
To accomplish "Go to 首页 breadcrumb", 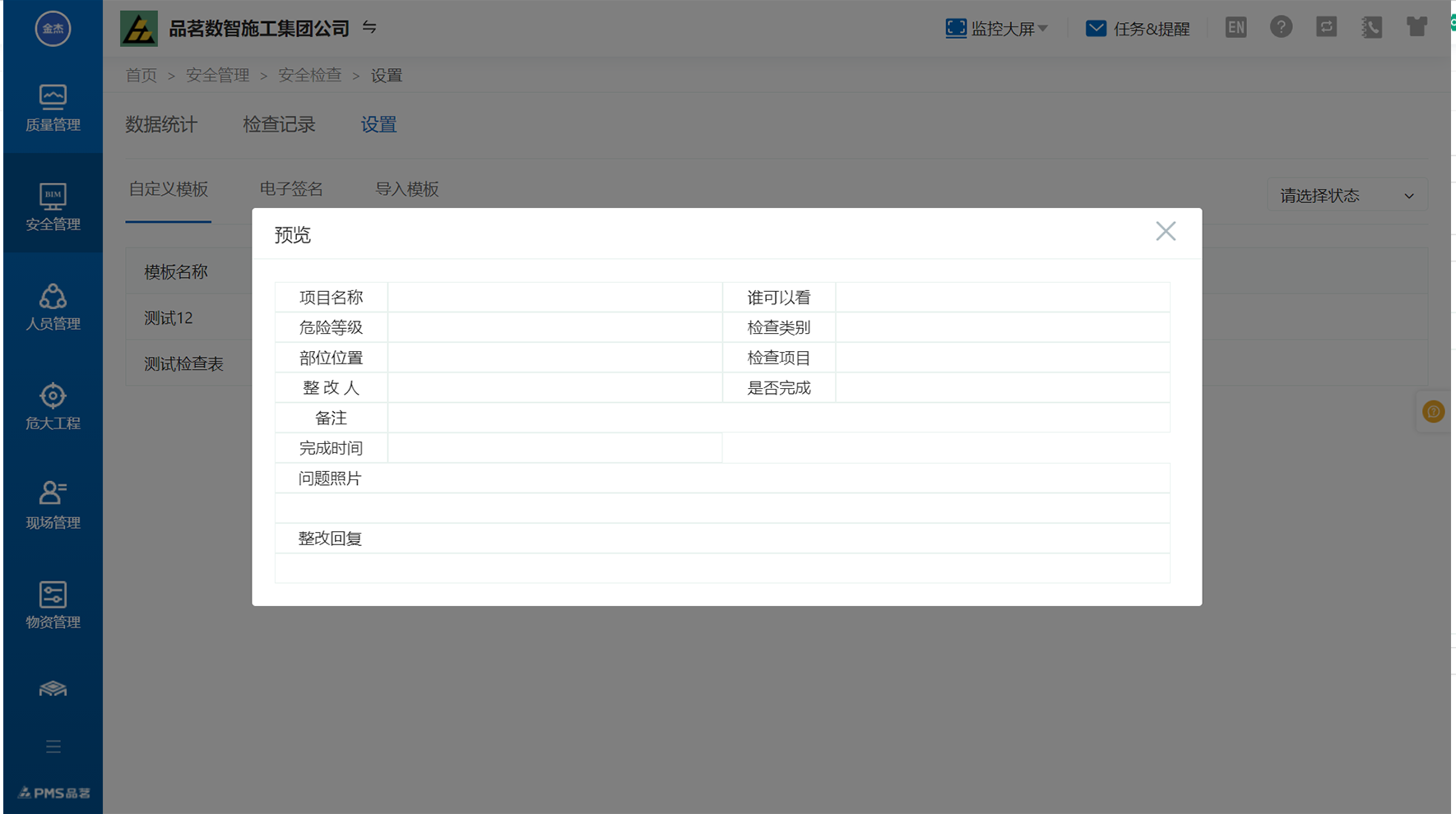I will point(141,76).
